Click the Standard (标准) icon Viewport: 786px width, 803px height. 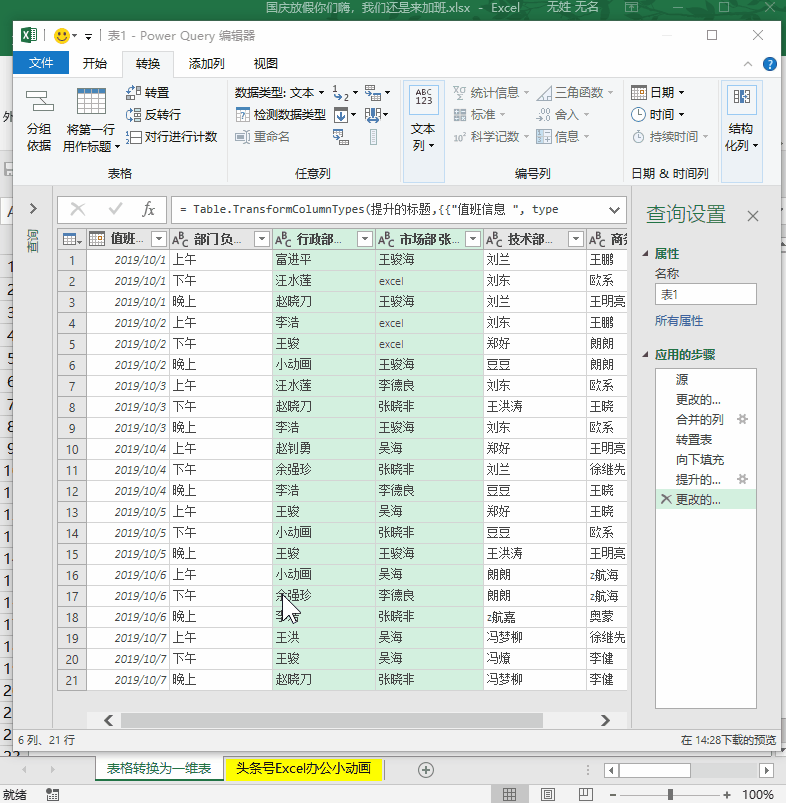click(x=459, y=115)
